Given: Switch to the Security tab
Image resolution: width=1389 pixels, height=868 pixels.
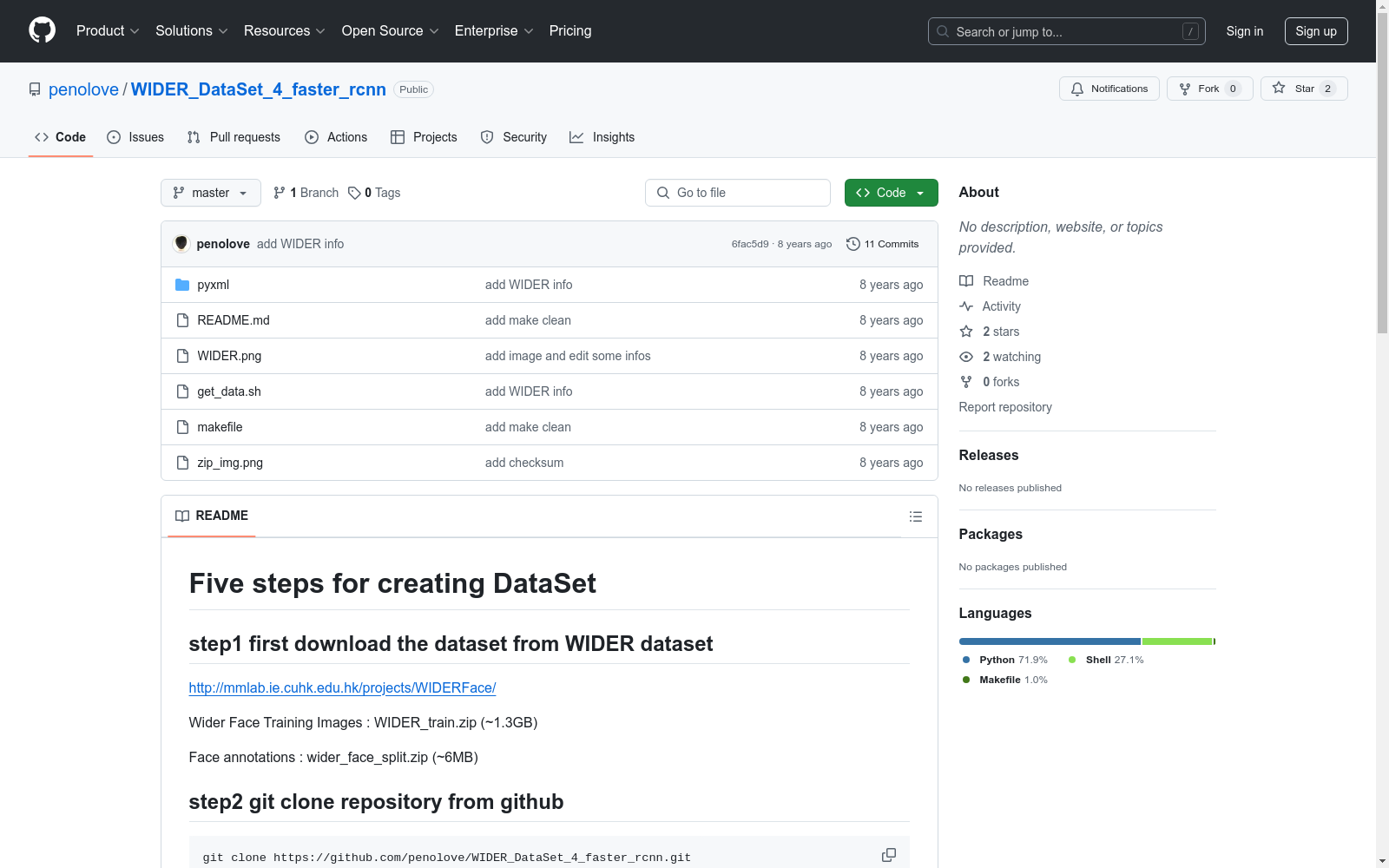Looking at the screenshot, I should (x=514, y=137).
